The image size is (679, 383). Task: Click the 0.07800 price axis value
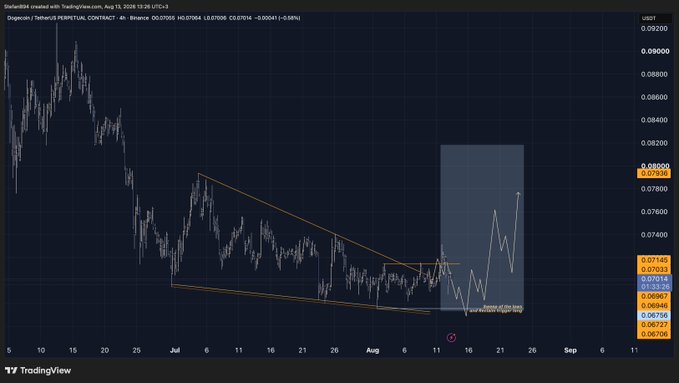(654, 189)
